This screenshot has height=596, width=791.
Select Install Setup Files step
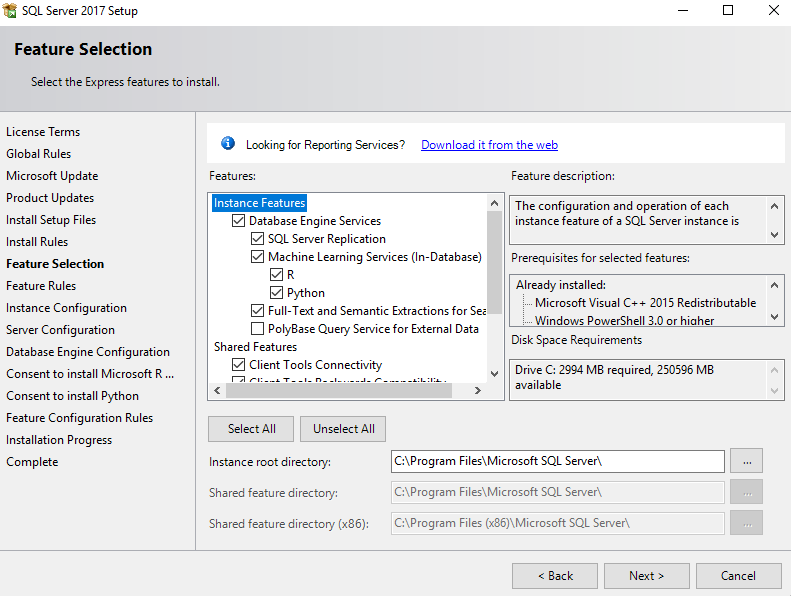tap(51, 220)
